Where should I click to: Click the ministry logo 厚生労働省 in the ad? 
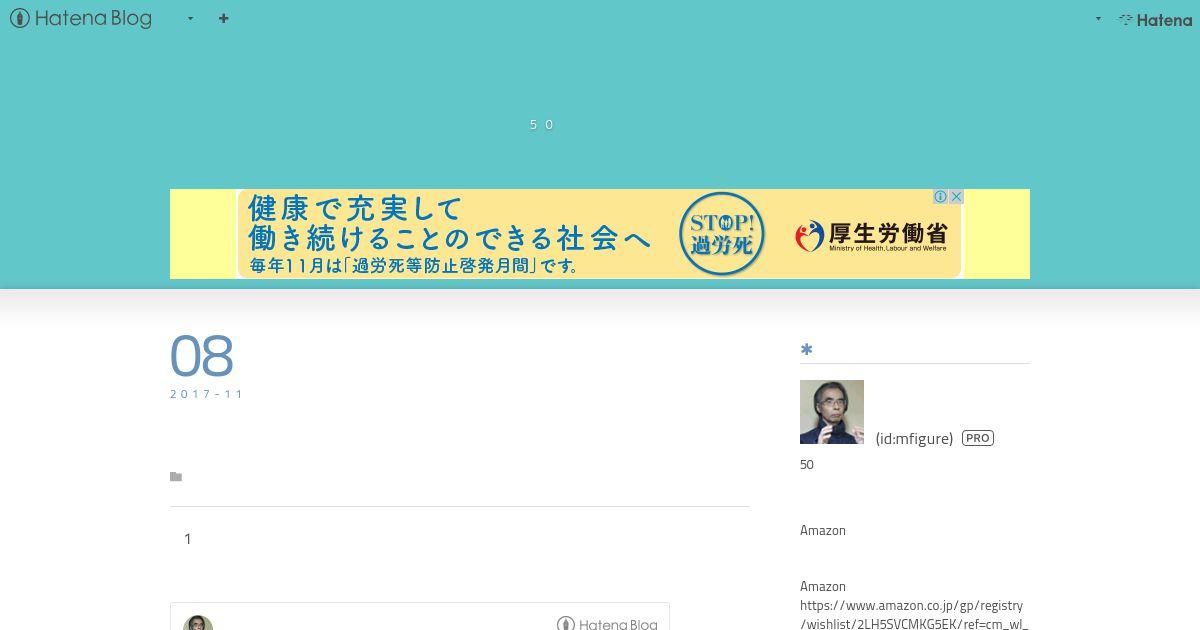(871, 236)
